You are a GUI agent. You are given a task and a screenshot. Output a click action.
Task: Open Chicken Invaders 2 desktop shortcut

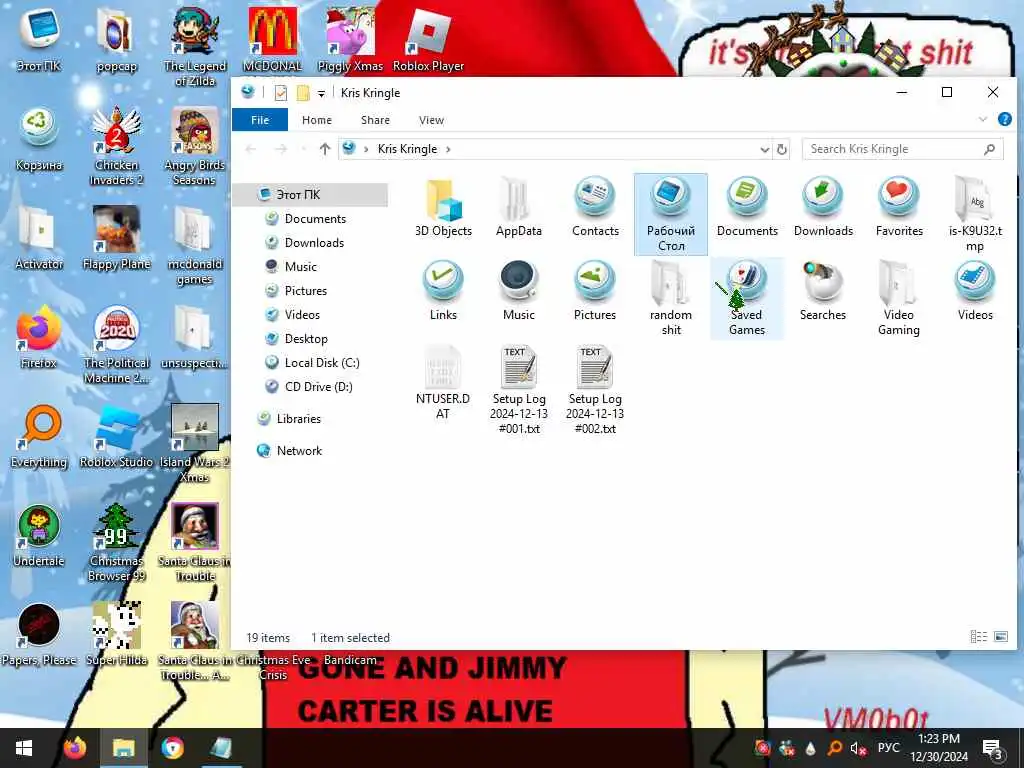[x=116, y=146]
